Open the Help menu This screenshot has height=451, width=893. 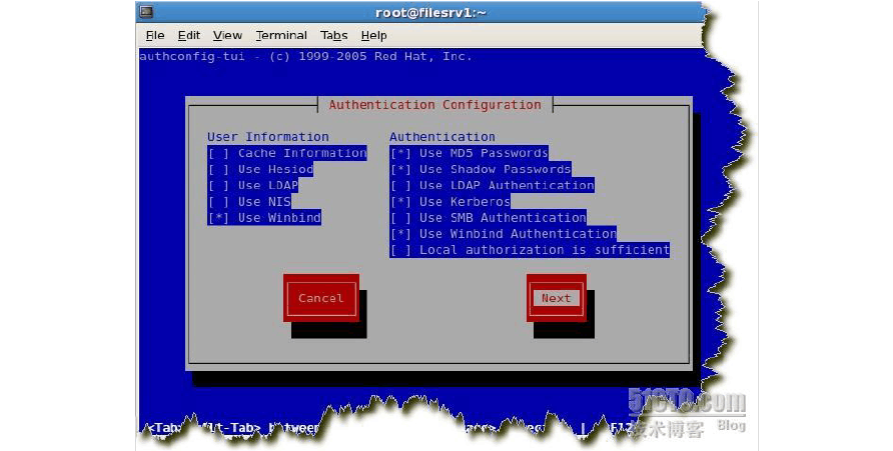[x=374, y=35]
